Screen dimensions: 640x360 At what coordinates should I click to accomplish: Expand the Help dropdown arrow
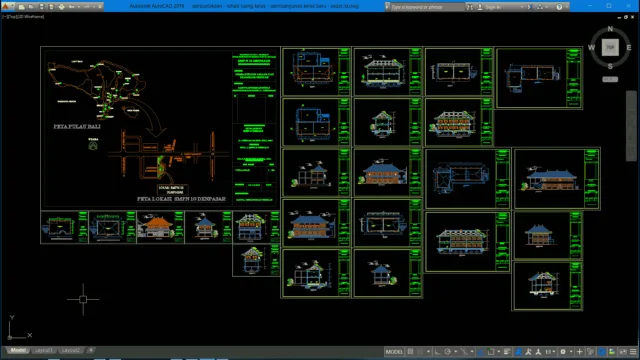567,7
